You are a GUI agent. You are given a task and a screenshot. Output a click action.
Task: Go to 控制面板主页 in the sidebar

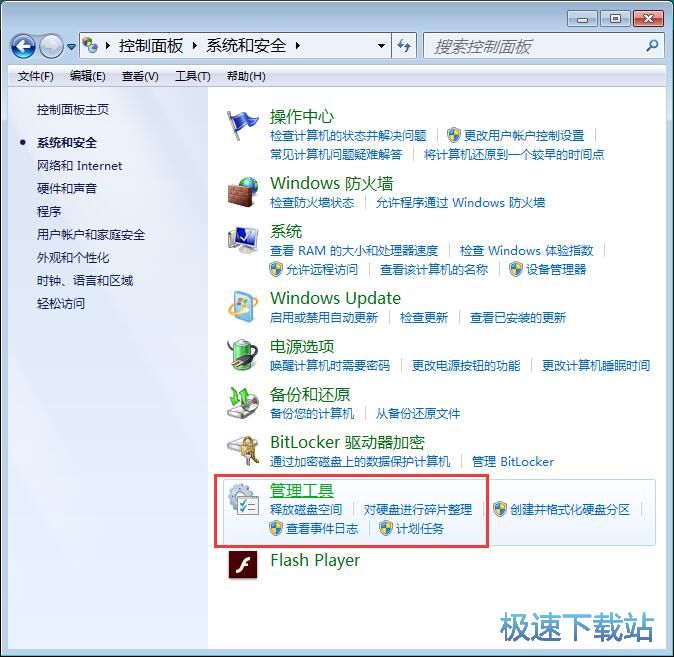[x=73, y=110]
